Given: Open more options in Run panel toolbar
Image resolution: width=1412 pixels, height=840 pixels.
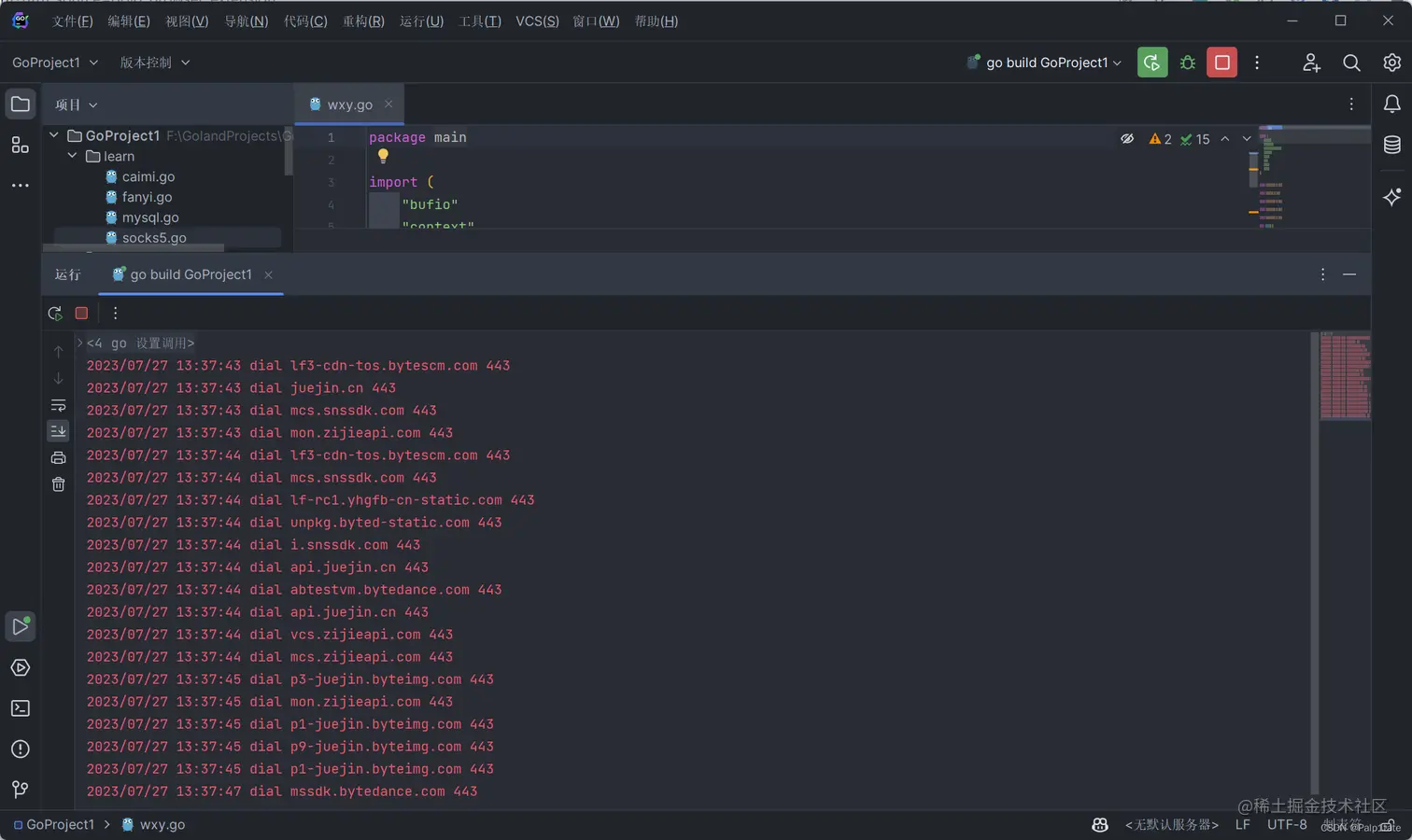Looking at the screenshot, I should pyautogui.click(x=115, y=314).
